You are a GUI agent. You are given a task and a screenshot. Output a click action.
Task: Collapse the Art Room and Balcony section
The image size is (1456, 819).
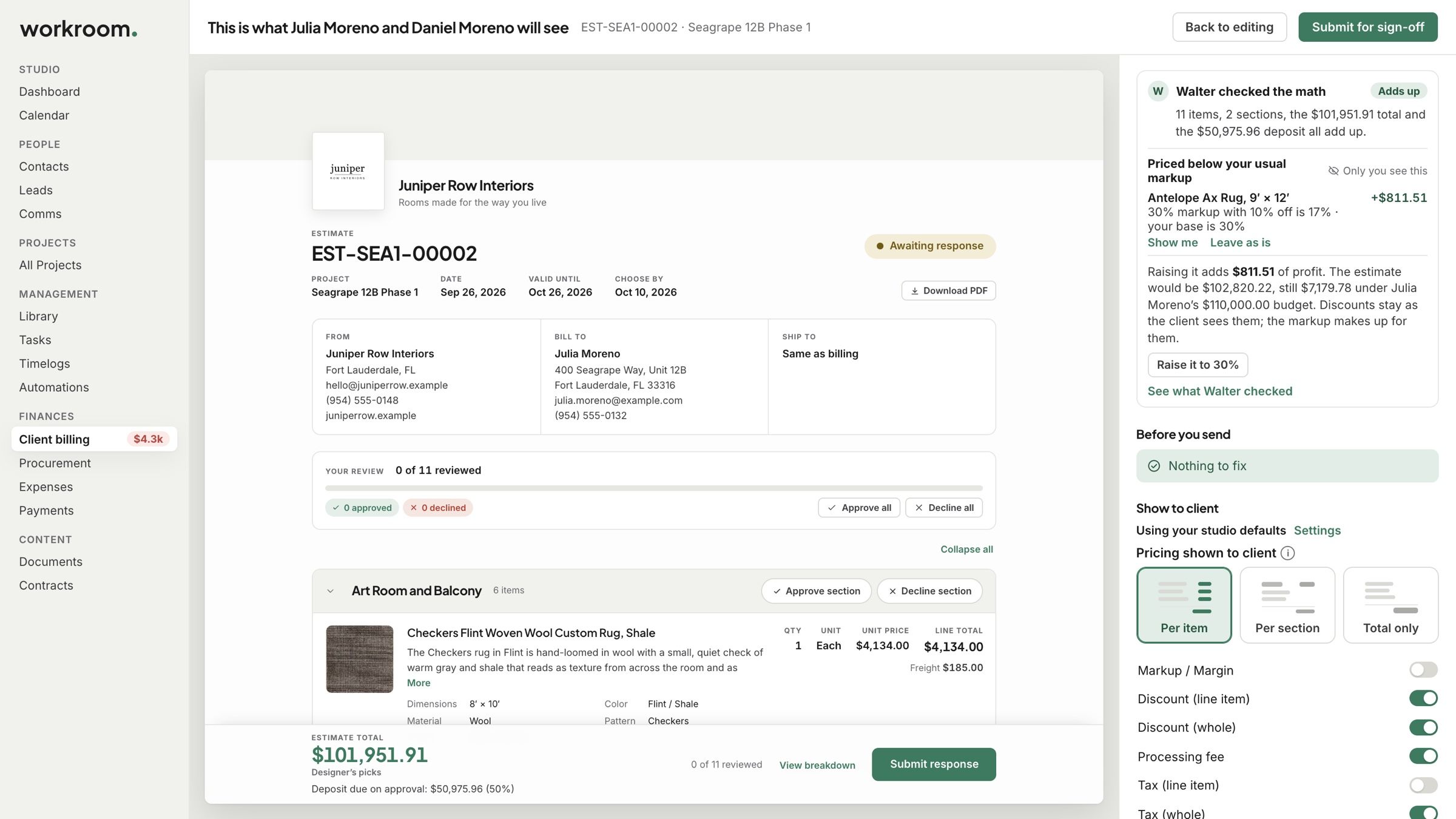tap(331, 591)
